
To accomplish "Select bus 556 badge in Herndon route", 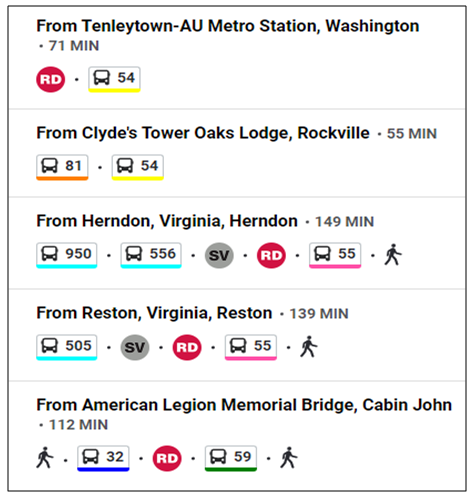I will (151, 255).
